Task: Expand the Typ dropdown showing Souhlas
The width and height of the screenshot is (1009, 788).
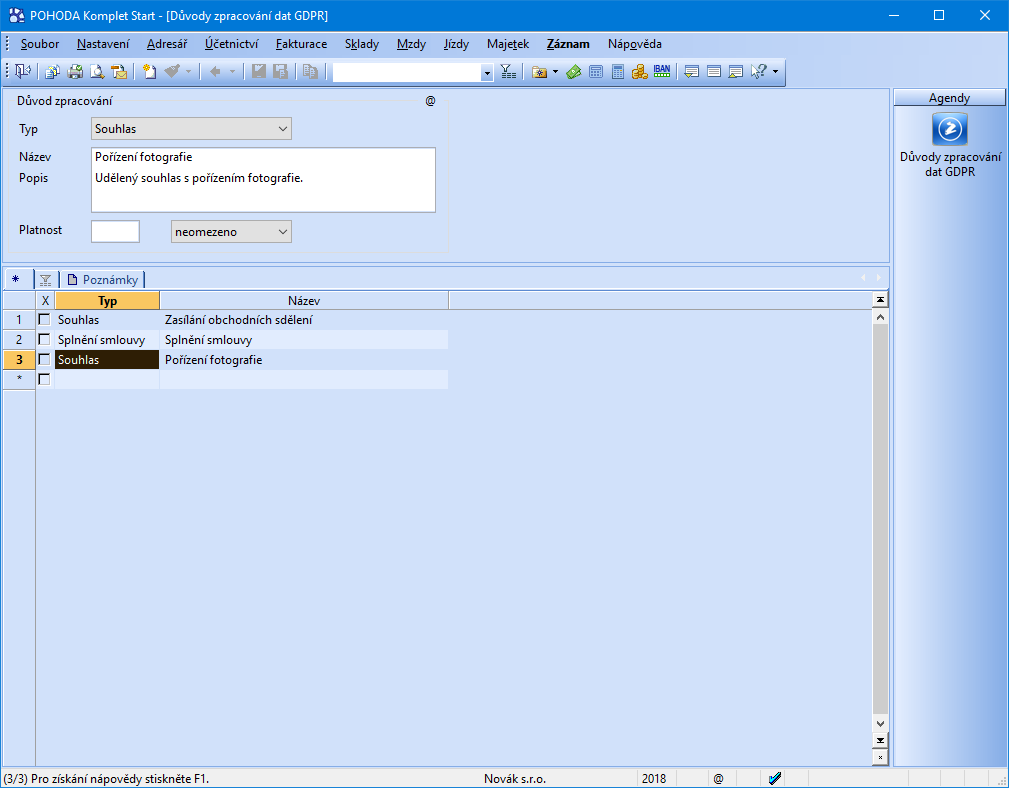Action: tap(282, 129)
